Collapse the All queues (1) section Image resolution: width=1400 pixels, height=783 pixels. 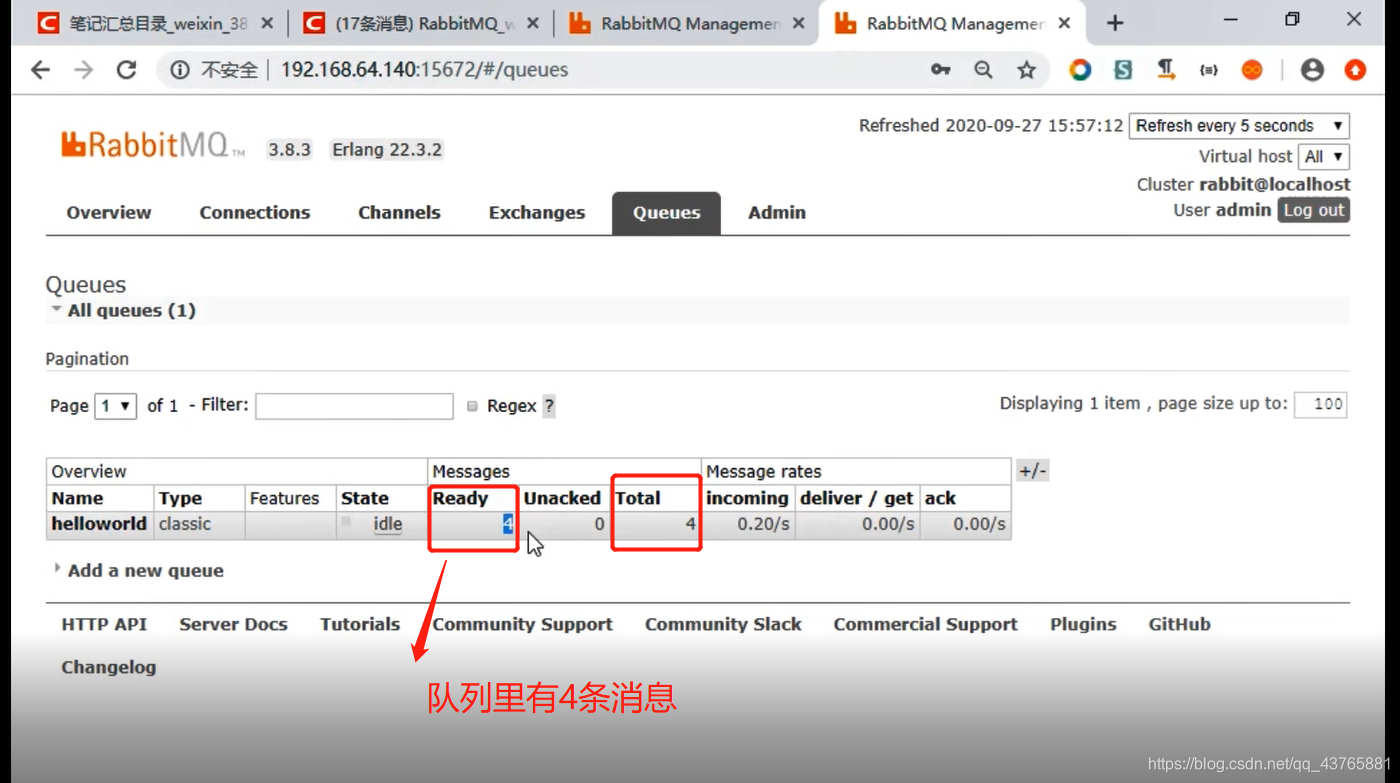tap(131, 311)
